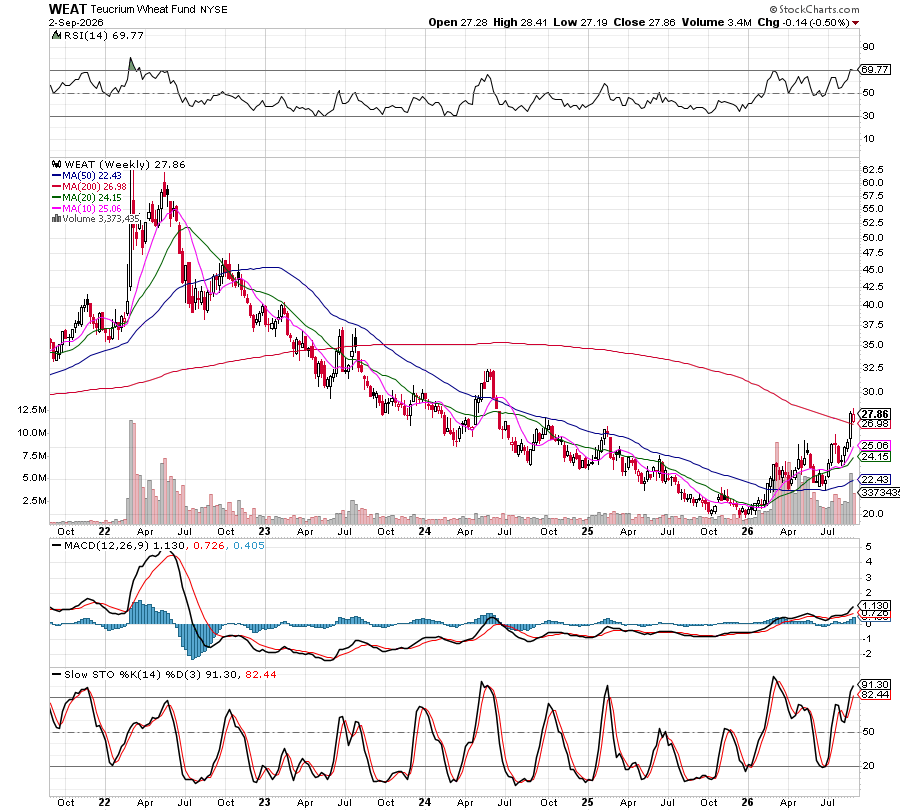Click the RSI(14) 69.77 panel label
Viewport: 900px width, 811px height.
(103, 36)
